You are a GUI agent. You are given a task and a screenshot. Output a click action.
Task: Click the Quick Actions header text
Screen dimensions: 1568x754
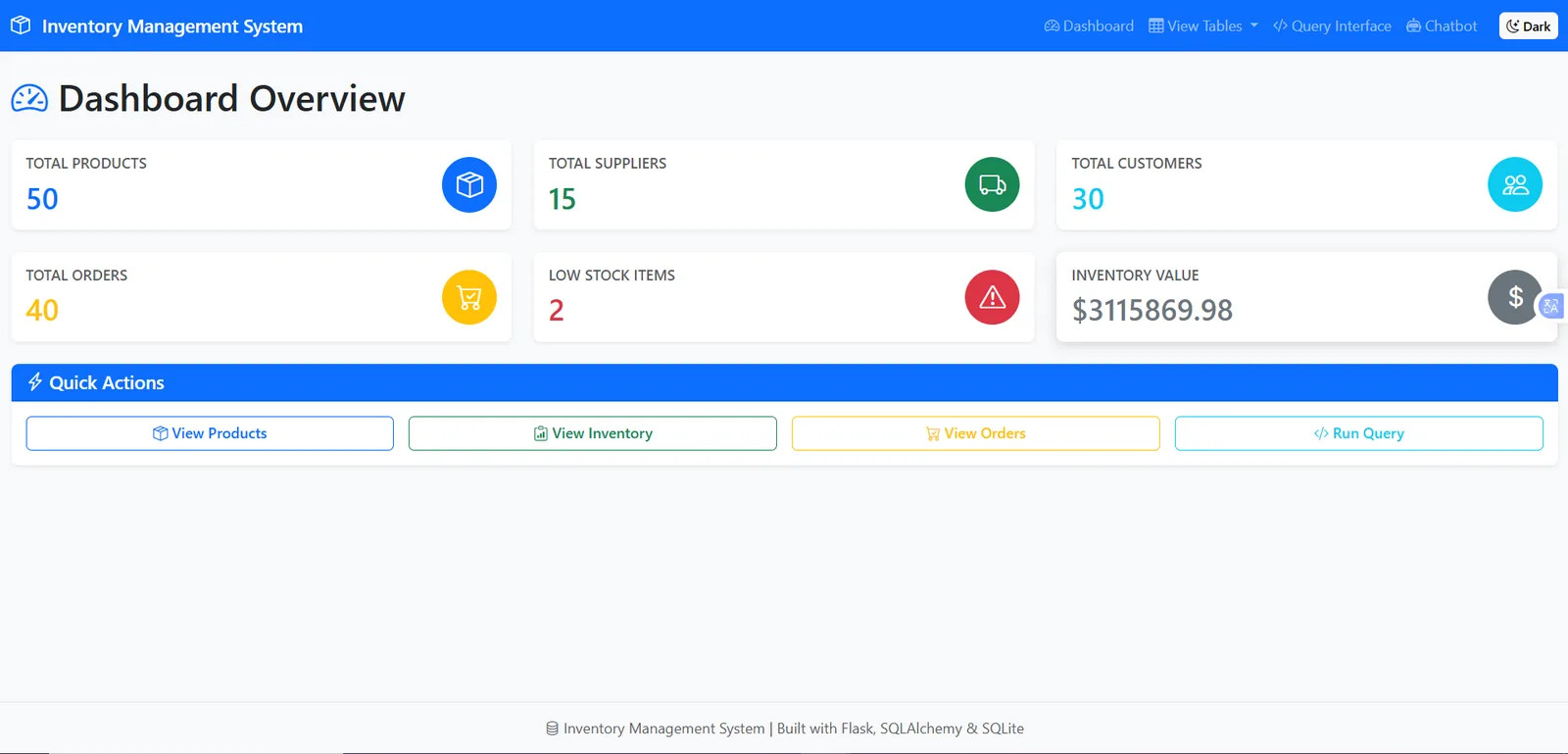coord(107,383)
